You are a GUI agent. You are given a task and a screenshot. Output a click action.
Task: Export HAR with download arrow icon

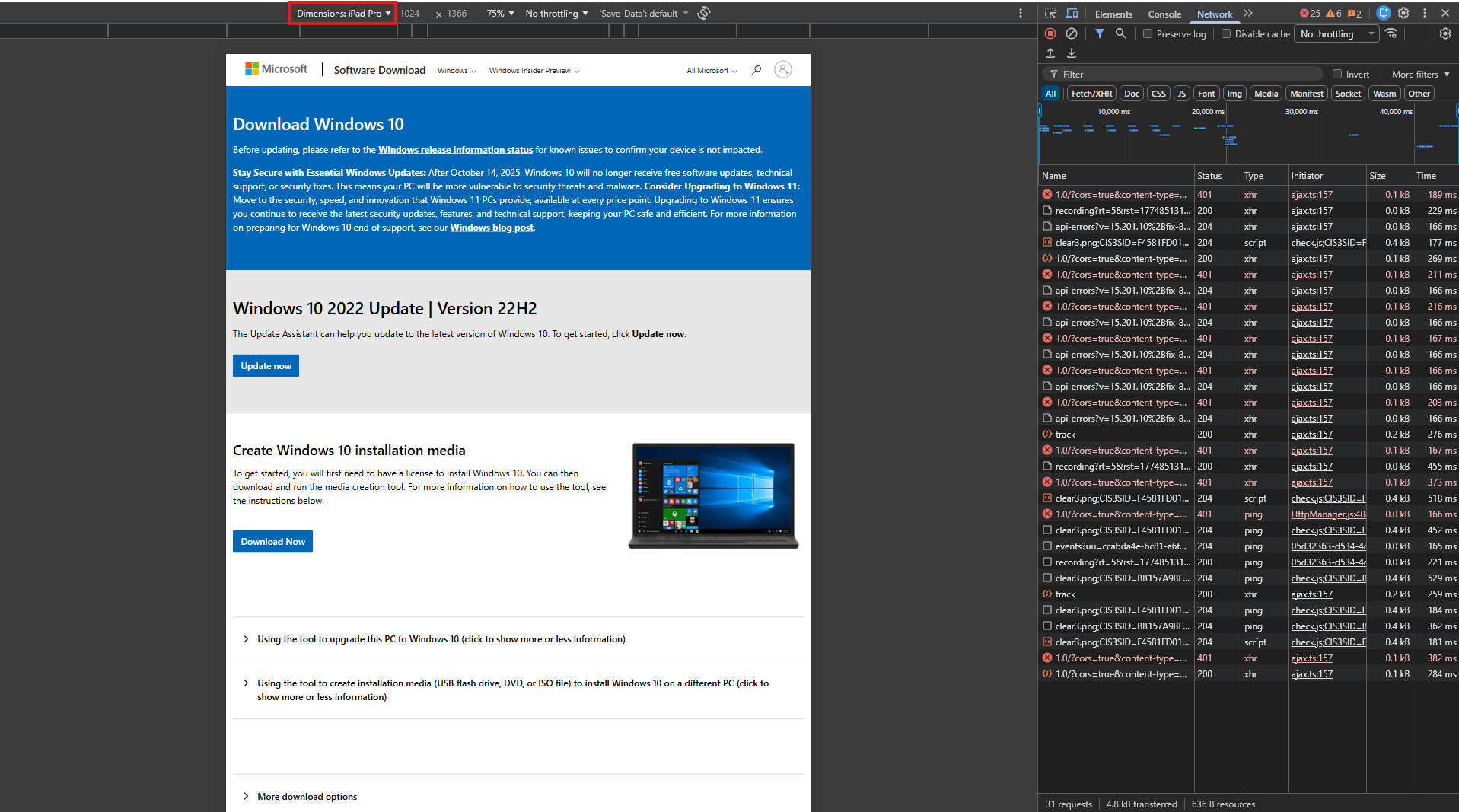pos(1072,53)
